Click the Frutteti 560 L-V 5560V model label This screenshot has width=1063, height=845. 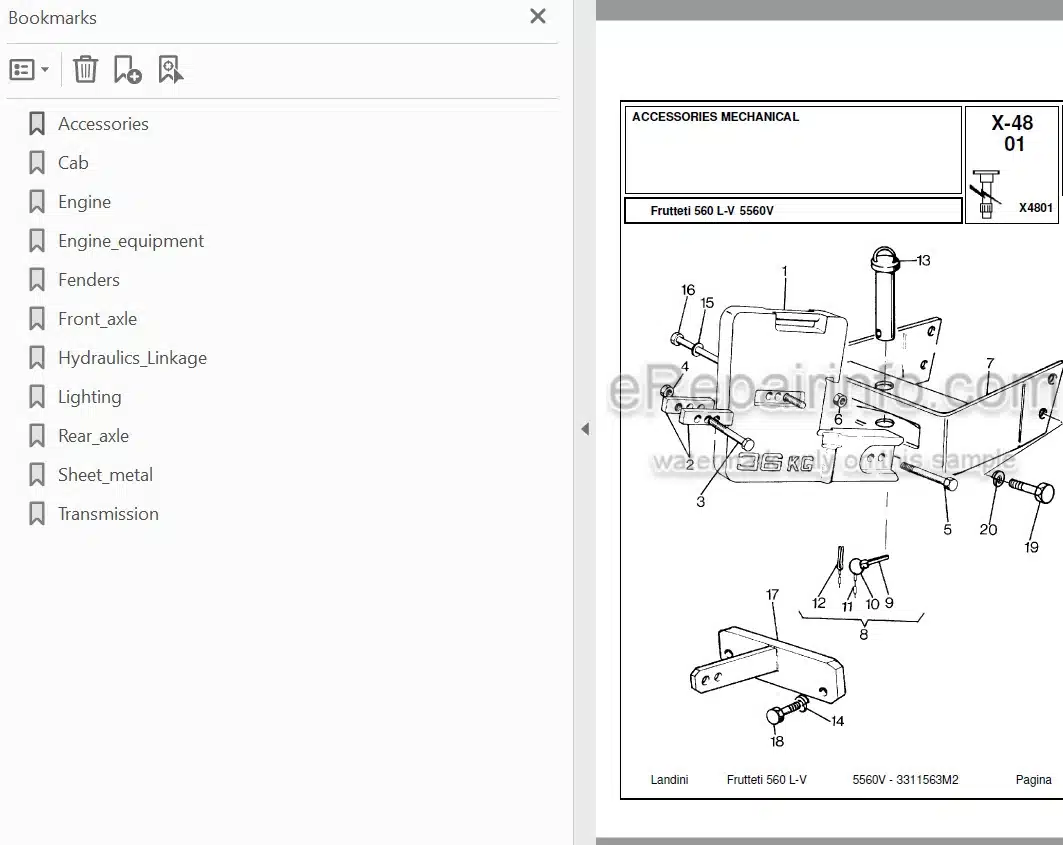click(712, 211)
